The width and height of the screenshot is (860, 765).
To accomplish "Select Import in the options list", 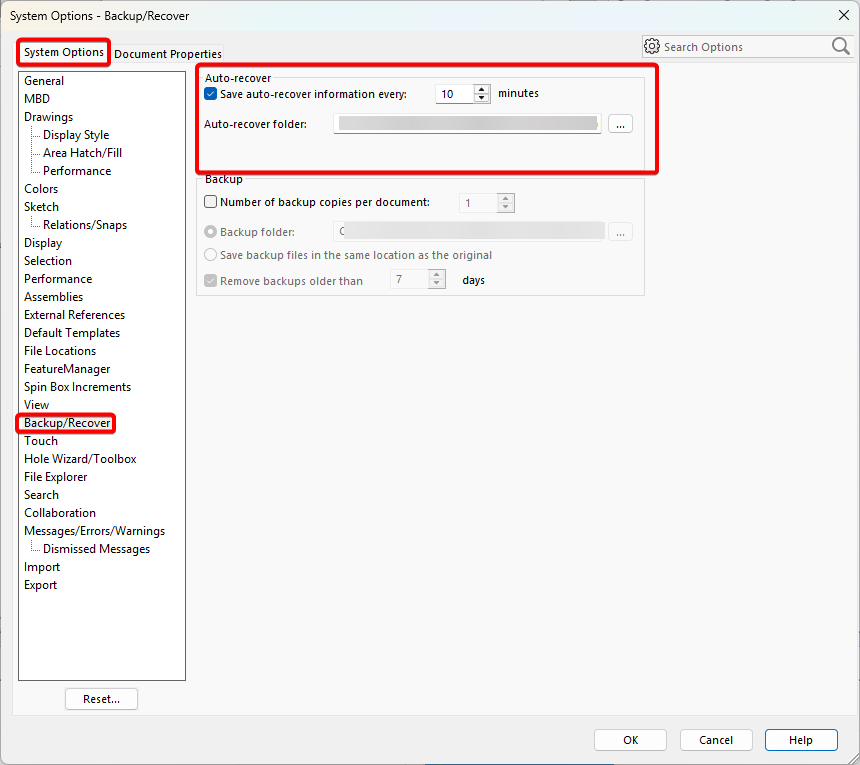I will (42, 567).
